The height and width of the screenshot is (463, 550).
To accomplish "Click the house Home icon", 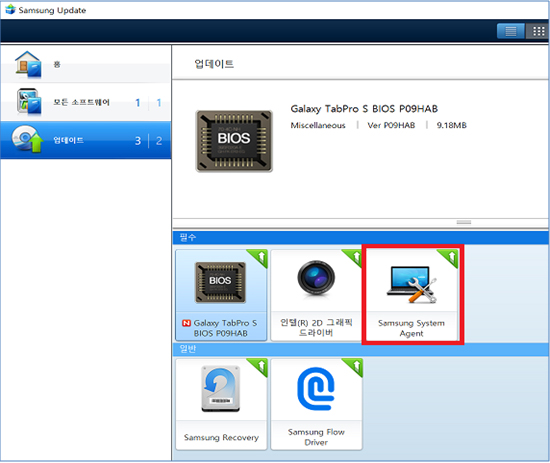I will pos(28,65).
